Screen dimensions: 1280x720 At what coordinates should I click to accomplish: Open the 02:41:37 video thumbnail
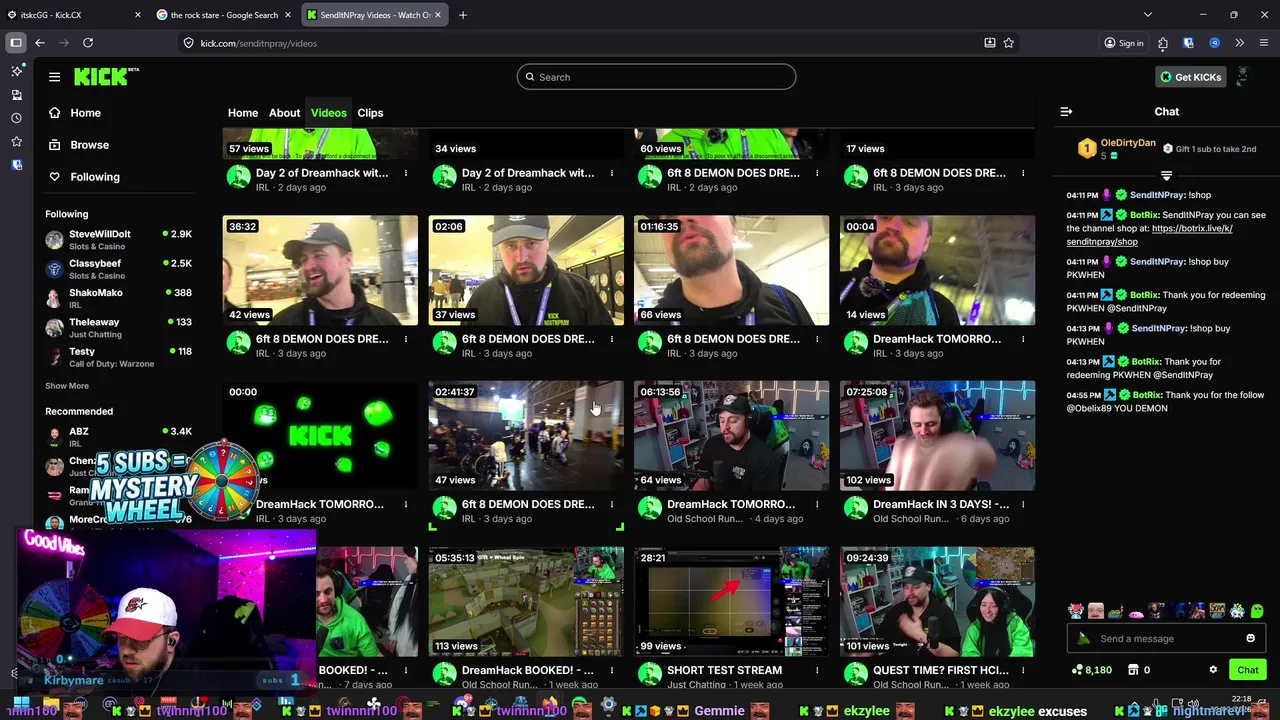click(526, 436)
